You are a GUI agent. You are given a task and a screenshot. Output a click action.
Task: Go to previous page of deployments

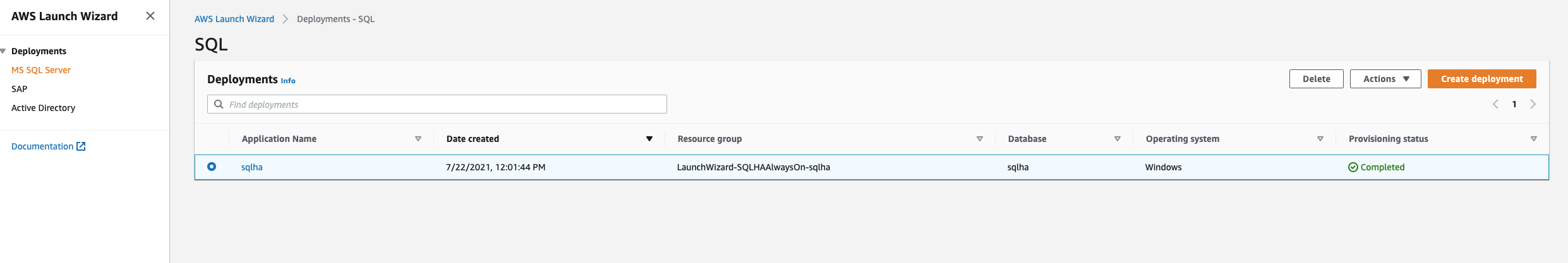pyautogui.click(x=1495, y=104)
